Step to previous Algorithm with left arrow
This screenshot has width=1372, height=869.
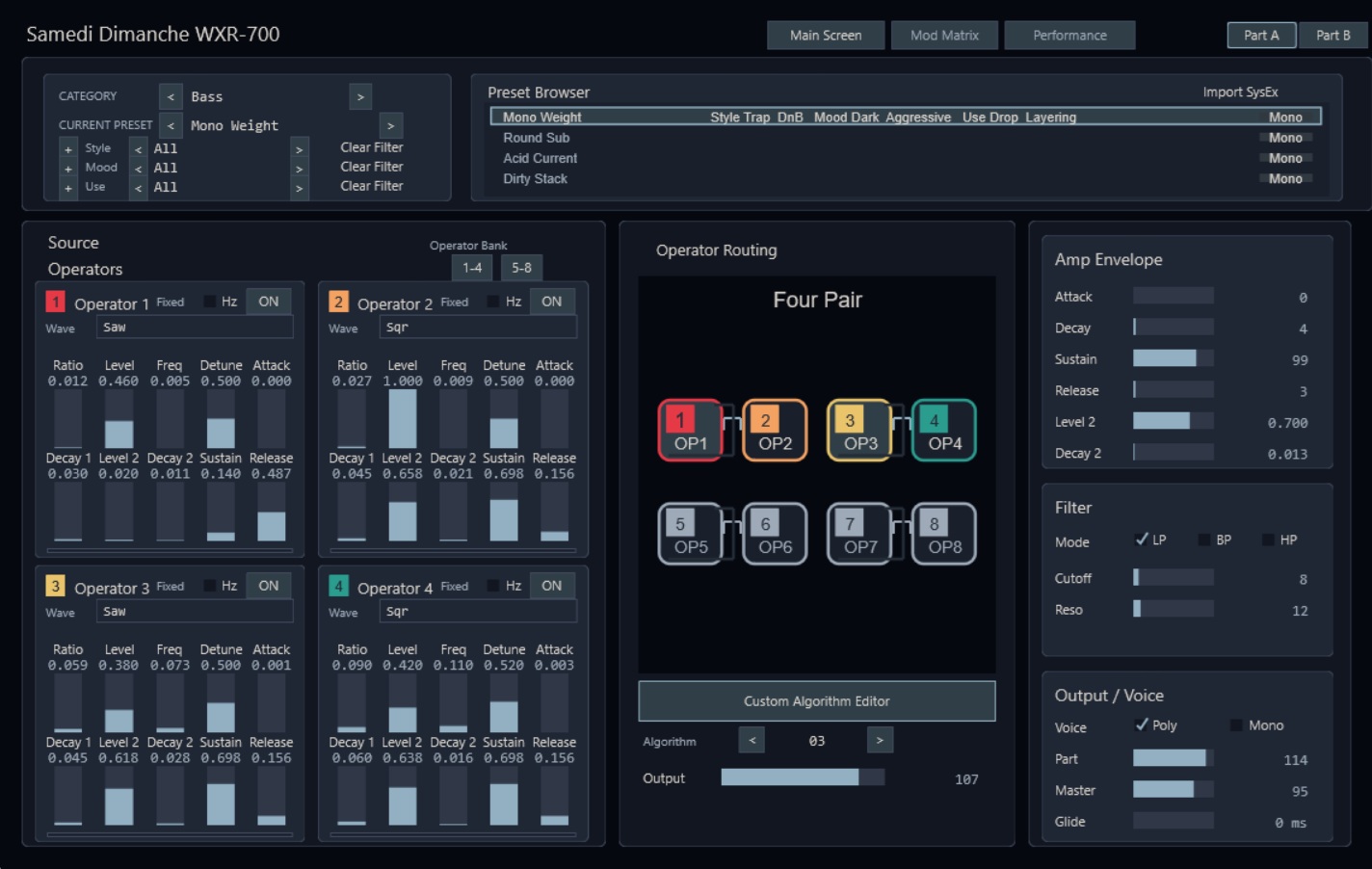click(752, 740)
